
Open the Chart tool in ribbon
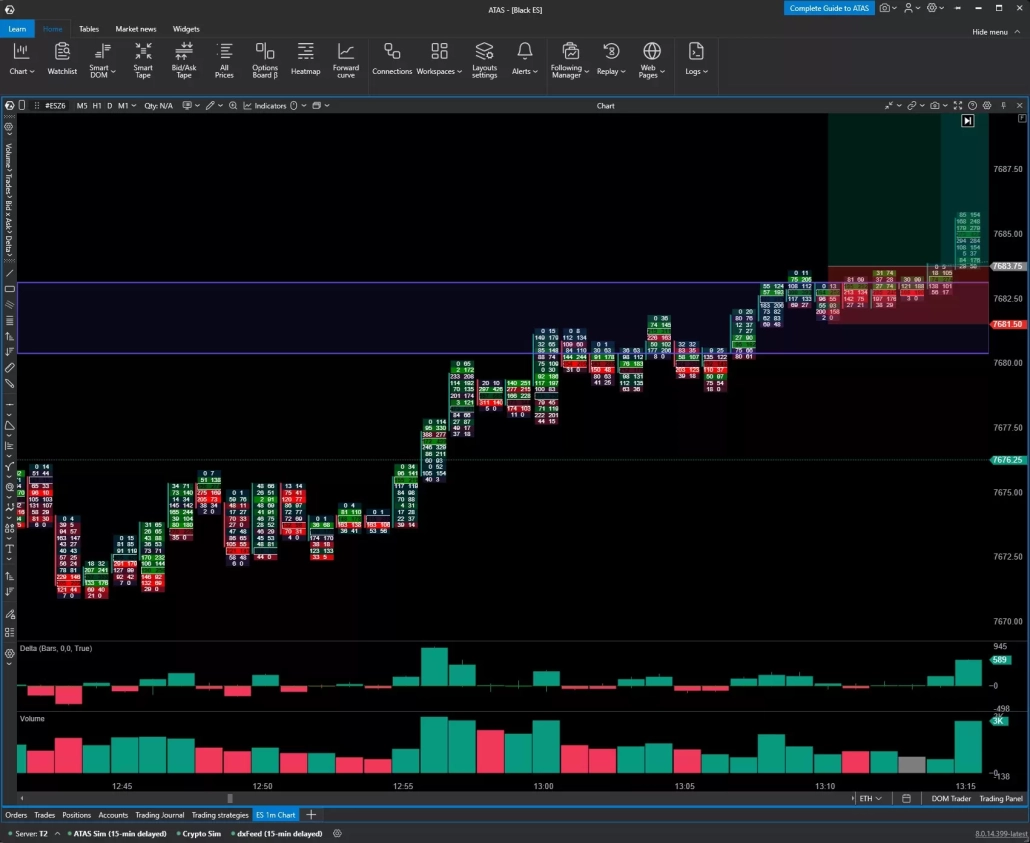[21, 59]
